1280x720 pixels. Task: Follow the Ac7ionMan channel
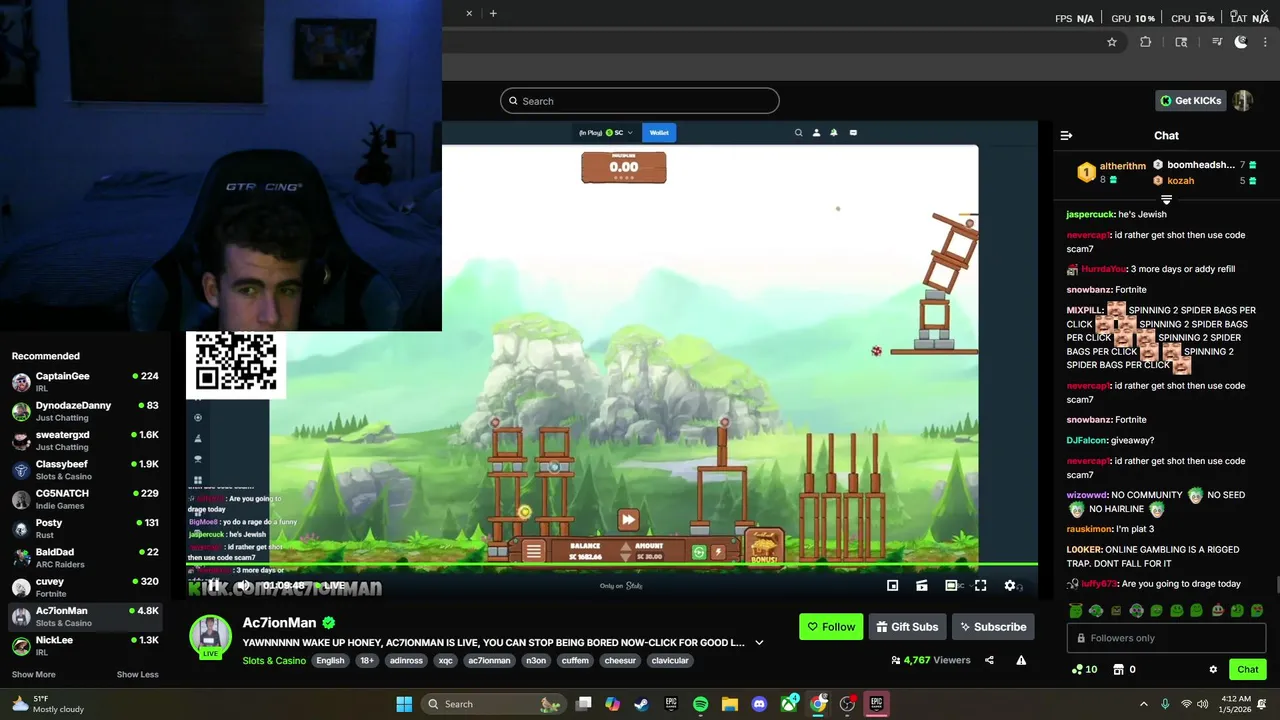click(x=831, y=627)
